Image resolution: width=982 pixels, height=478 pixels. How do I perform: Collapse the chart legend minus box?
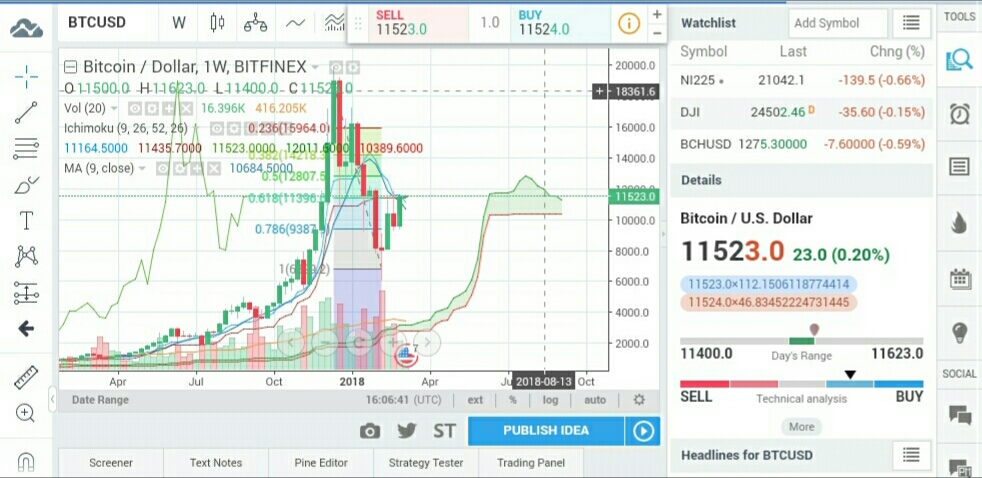[71, 67]
